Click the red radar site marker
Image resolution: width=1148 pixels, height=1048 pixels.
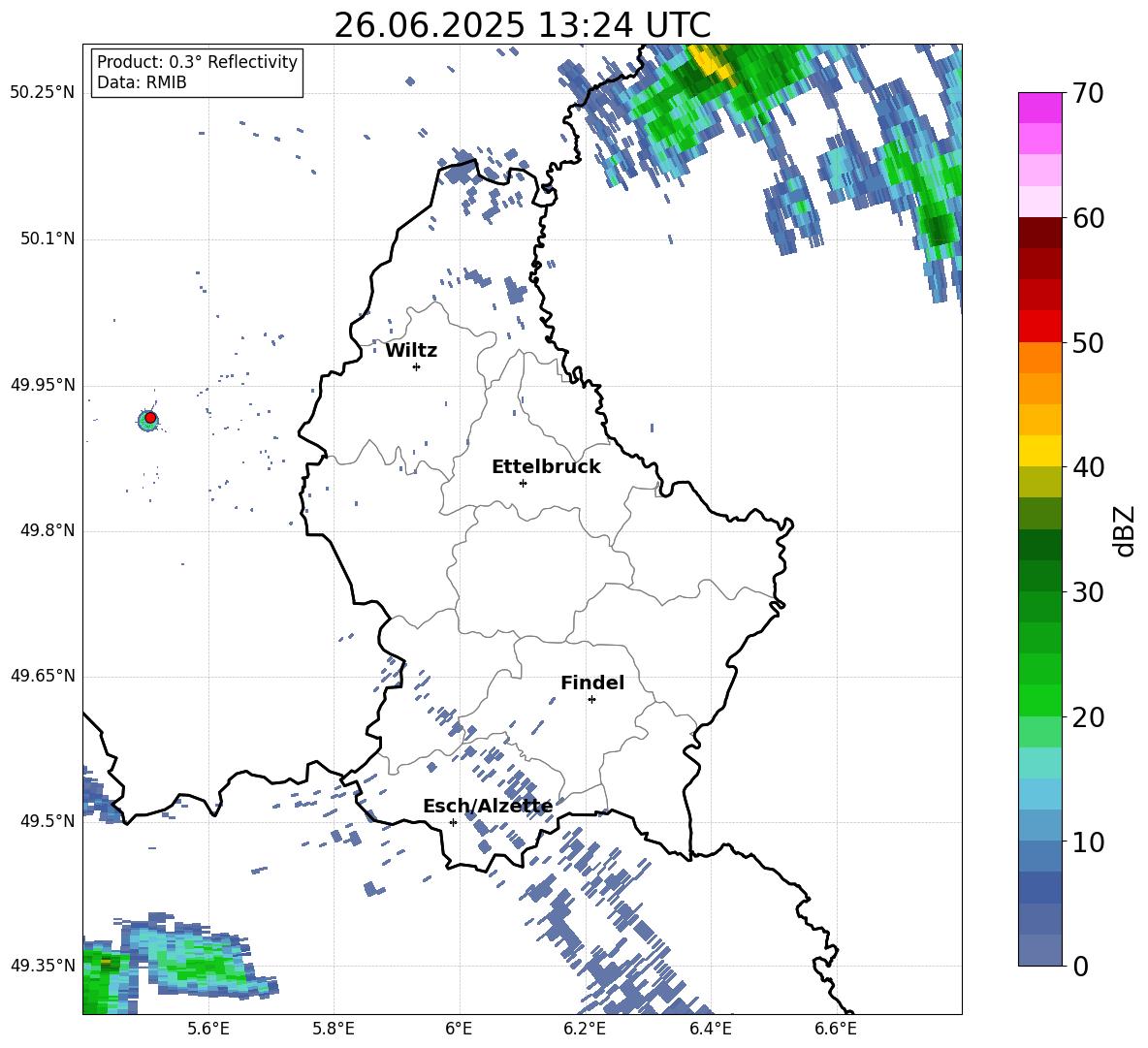[x=150, y=418]
